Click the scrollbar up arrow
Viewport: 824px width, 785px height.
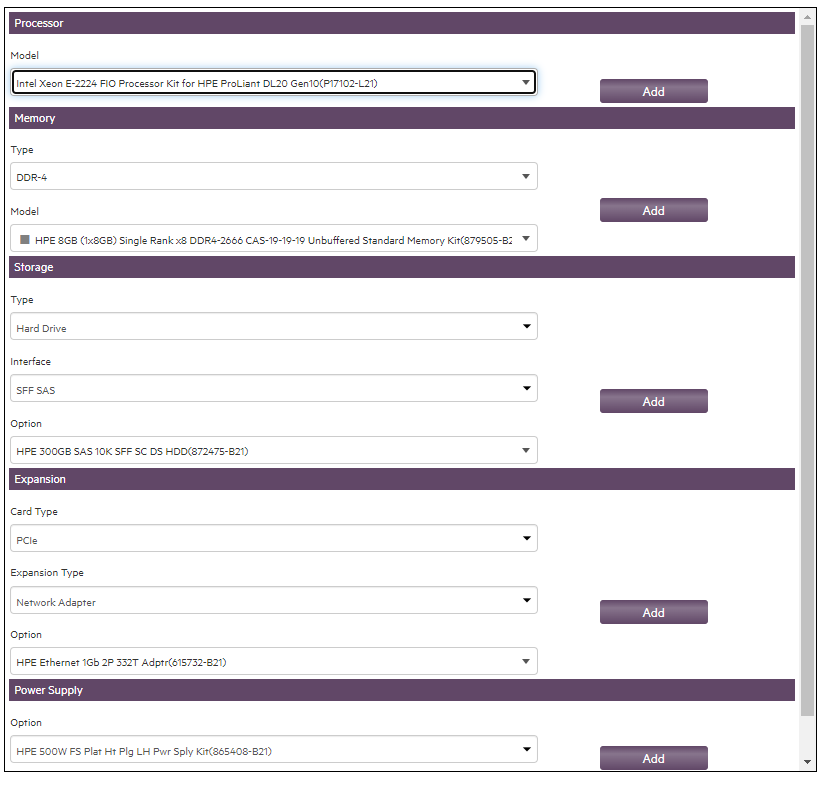click(x=808, y=17)
